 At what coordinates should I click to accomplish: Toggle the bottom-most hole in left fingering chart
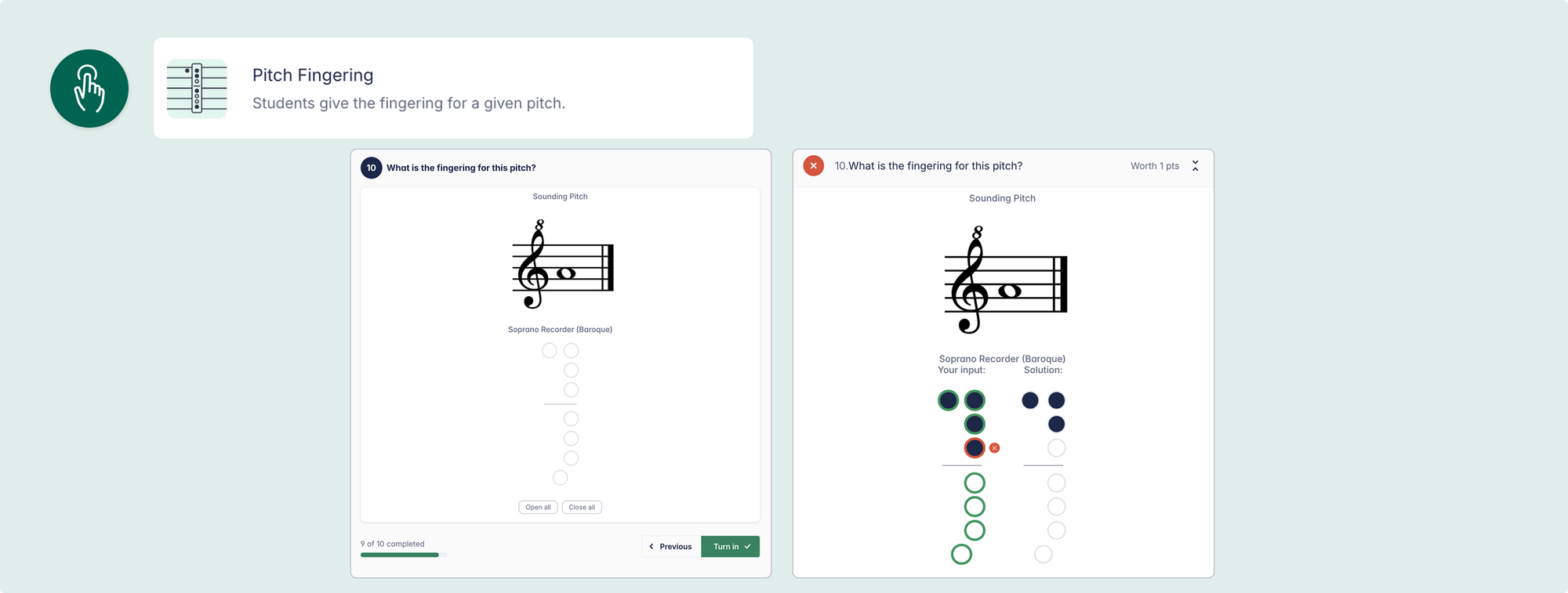pyautogui.click(x=560, y=478)
